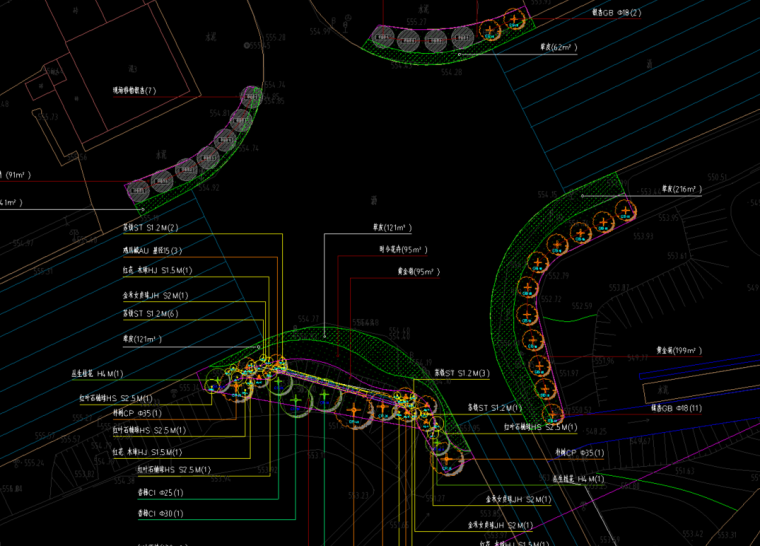Select the 216m² lawn area label
This screenshot has width=760, height=546.
coord(682,188)
